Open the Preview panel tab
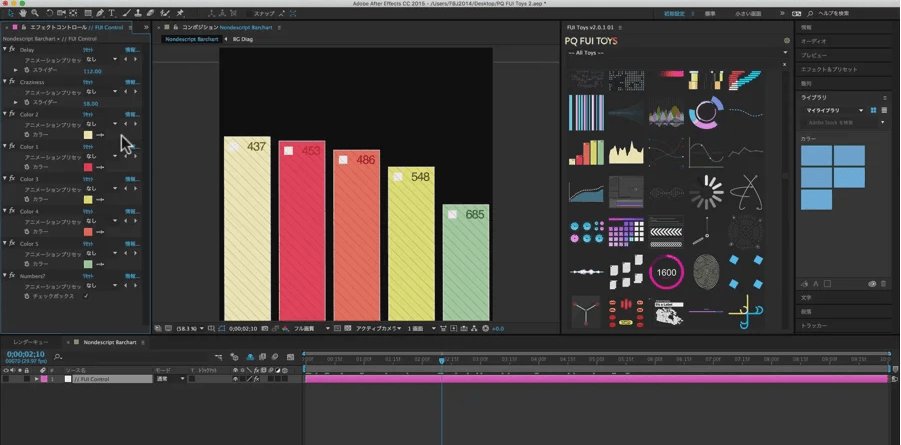 tap(814, 55)
